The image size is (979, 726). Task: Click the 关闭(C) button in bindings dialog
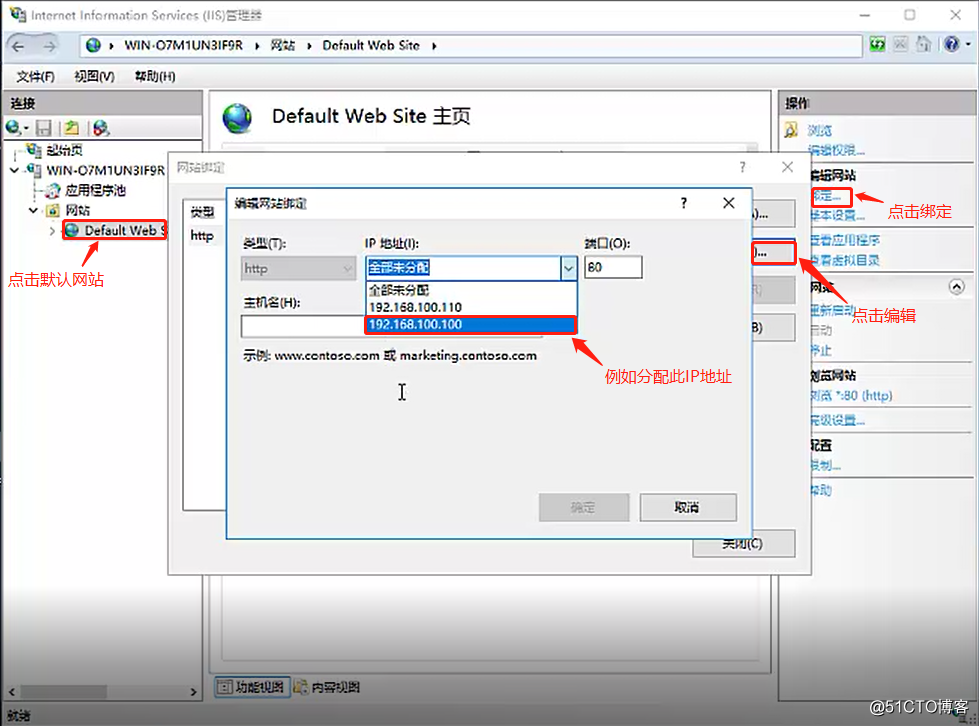744,544
